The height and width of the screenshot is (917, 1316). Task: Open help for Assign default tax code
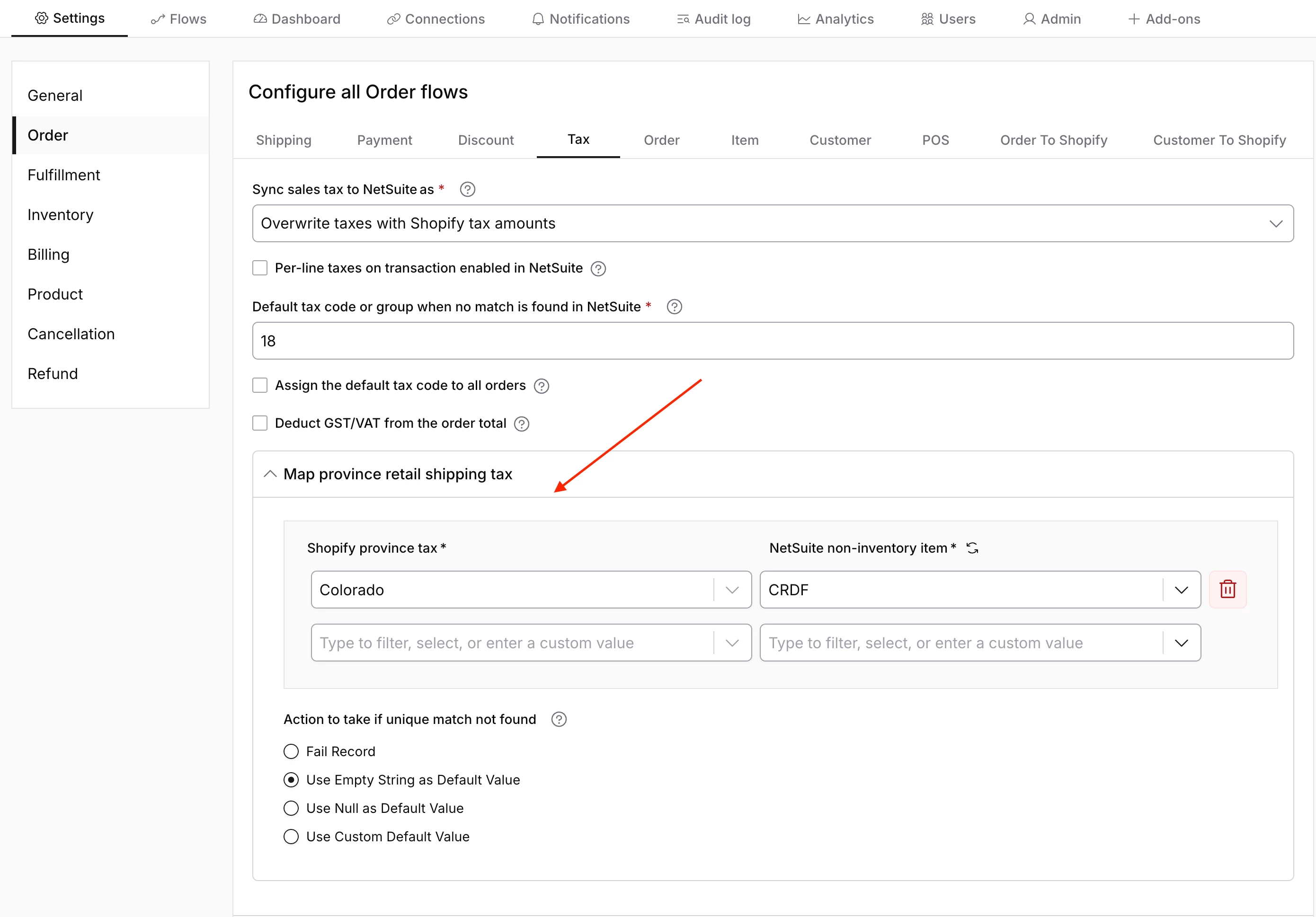pyautogui.click(x=541, y=386)
